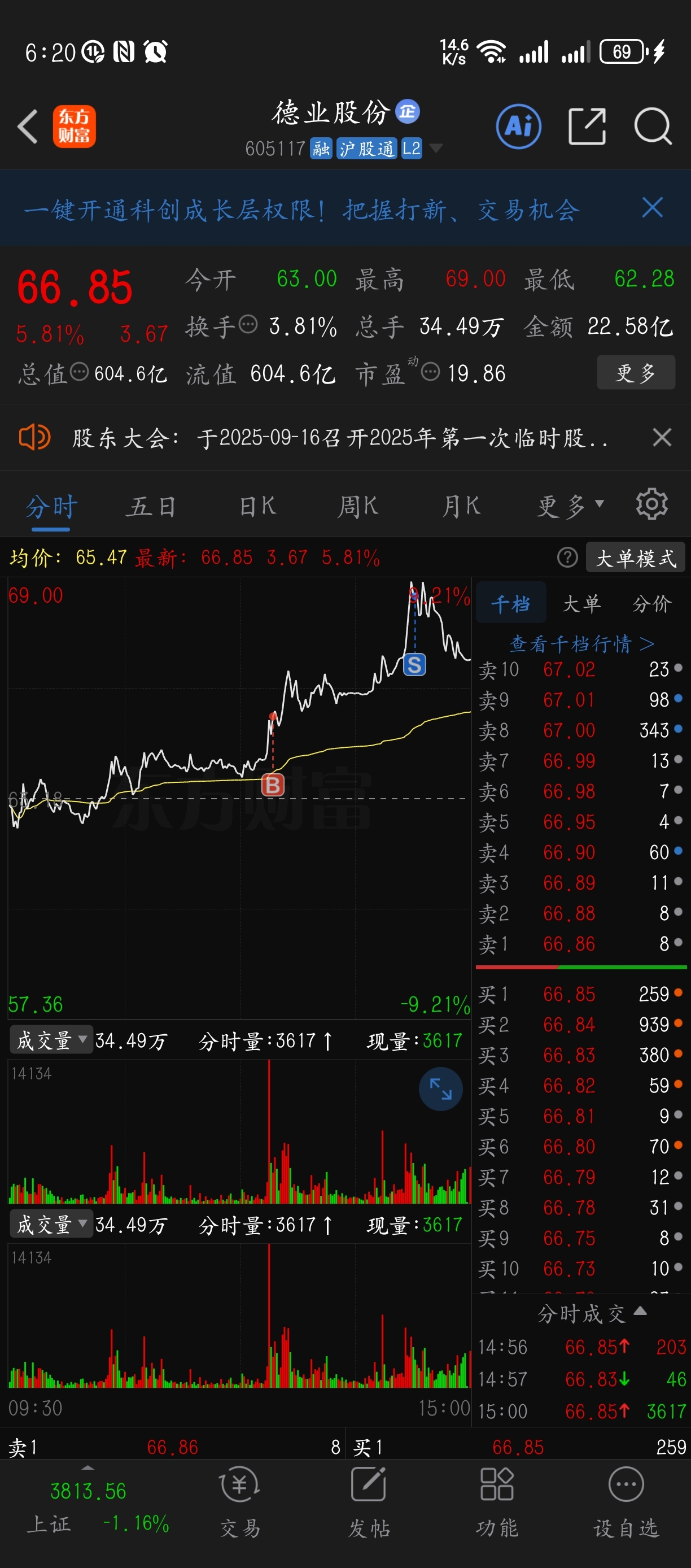Expand the stock code dropdown arrow
This screenshot has height=1568, width=691.
click(x=435, y=148)
